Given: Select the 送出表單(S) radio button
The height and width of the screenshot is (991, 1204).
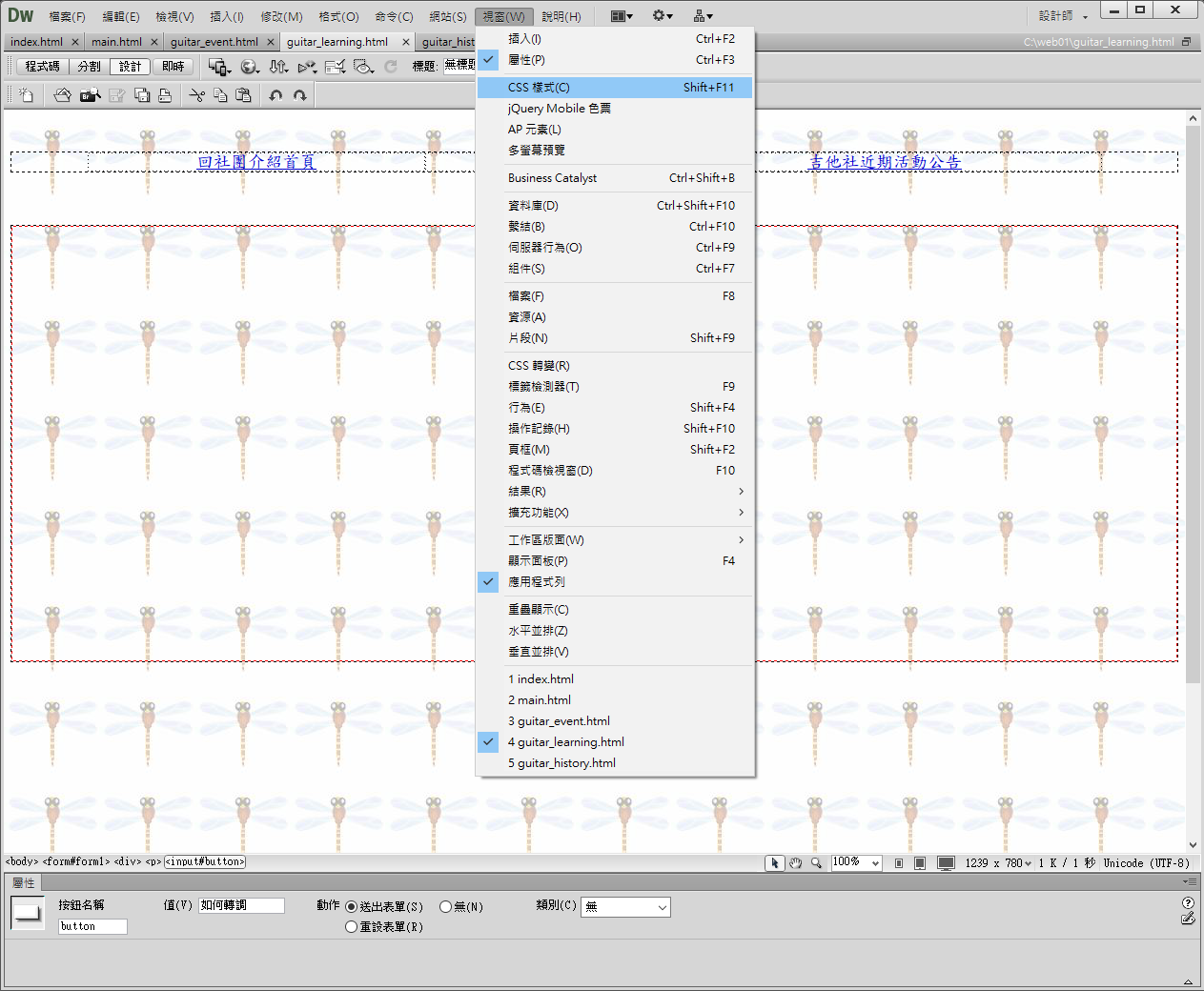Looking at the screenshot, I should tap(352, 907).
